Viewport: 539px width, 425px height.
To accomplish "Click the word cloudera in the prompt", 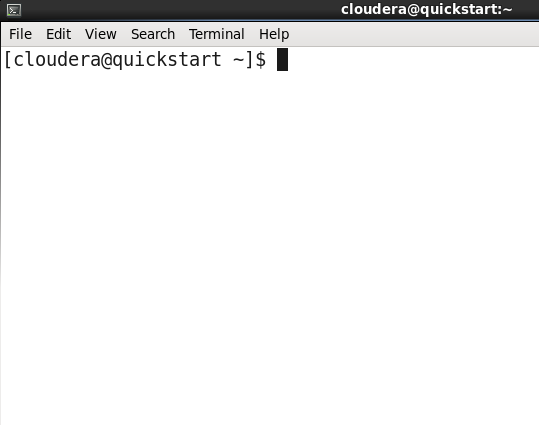I will tap(56, 59).
